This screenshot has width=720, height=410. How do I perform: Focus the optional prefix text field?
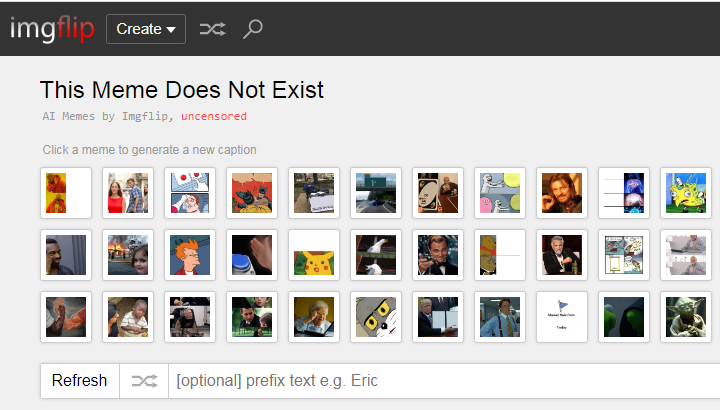[440, 381]
